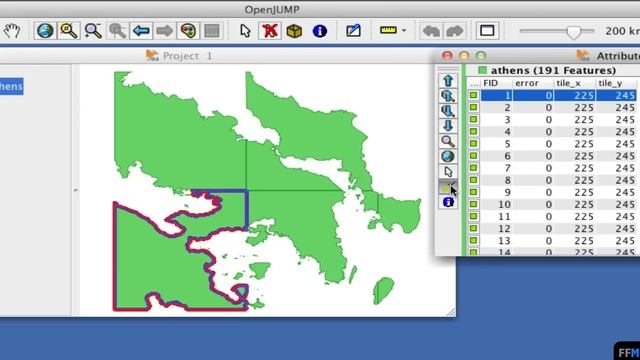Screen dimensions: 640x360
Task: Choose the Fence box tool
Action: pyautogui.click(x=294, y=31)
